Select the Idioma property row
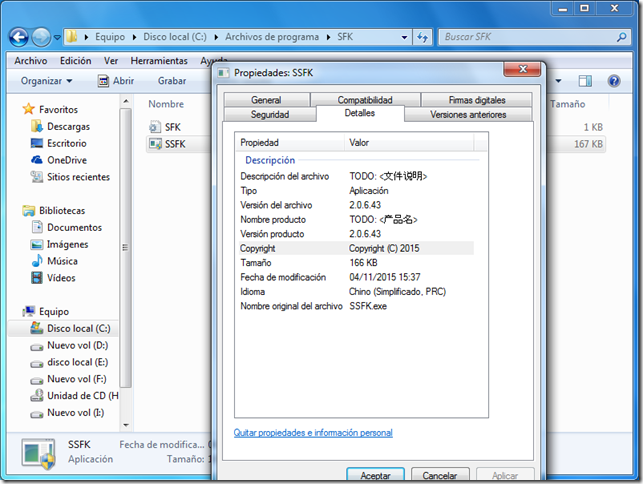643x484 pixels. (356, 292)
